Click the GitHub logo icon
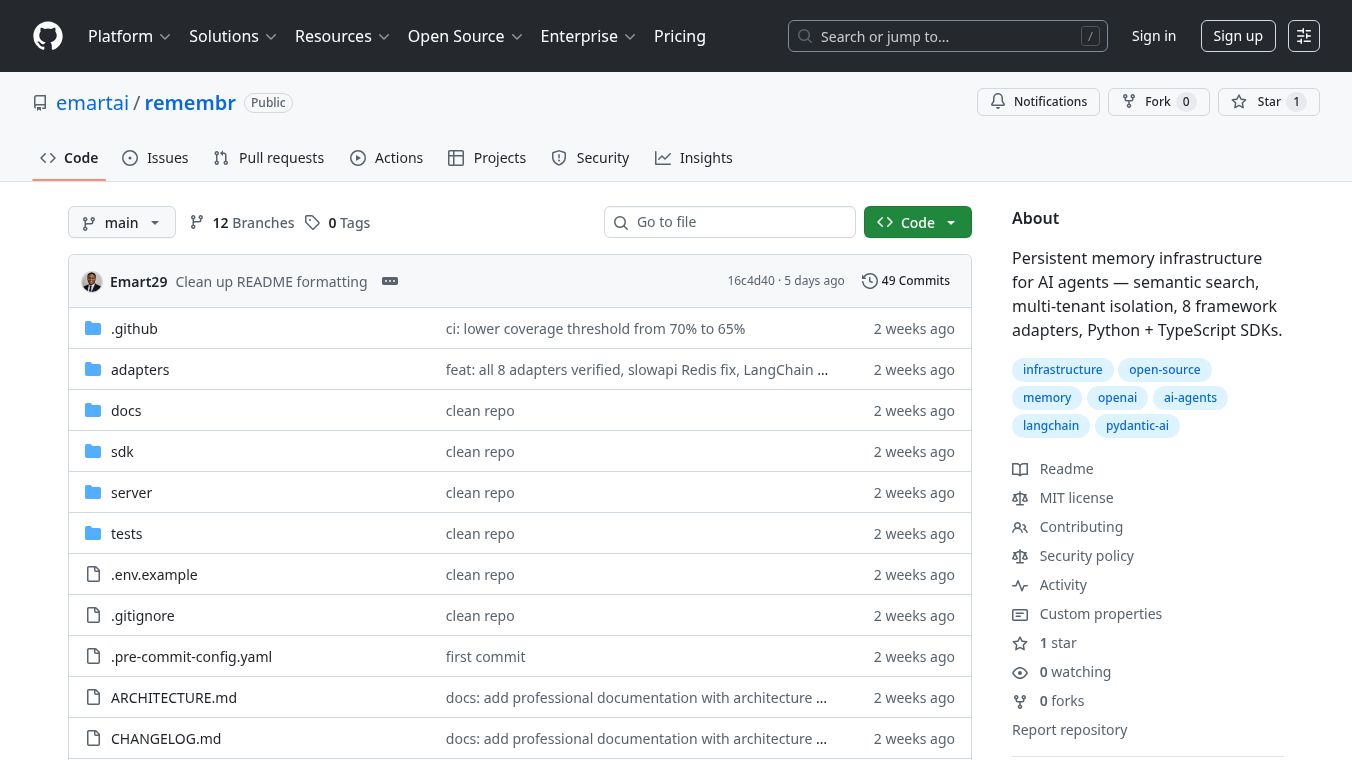Image resolution: width=1352 pixels, height=760 pixels. 48,36
